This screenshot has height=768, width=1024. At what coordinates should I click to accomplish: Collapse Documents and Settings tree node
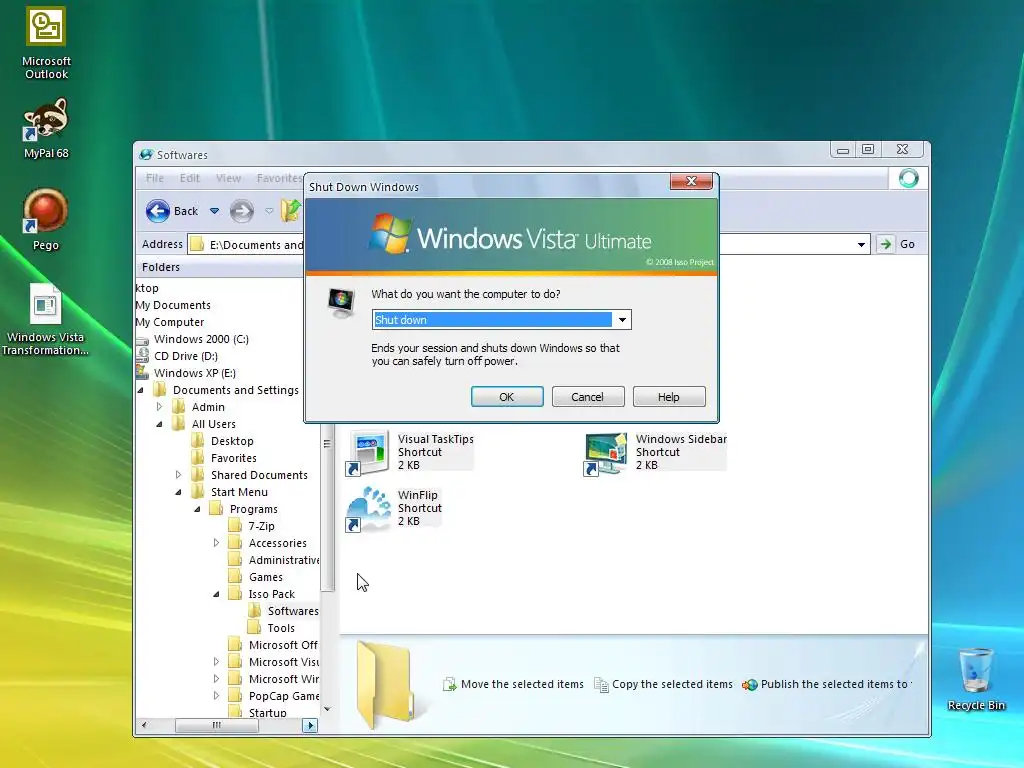(x=140, y=390)
